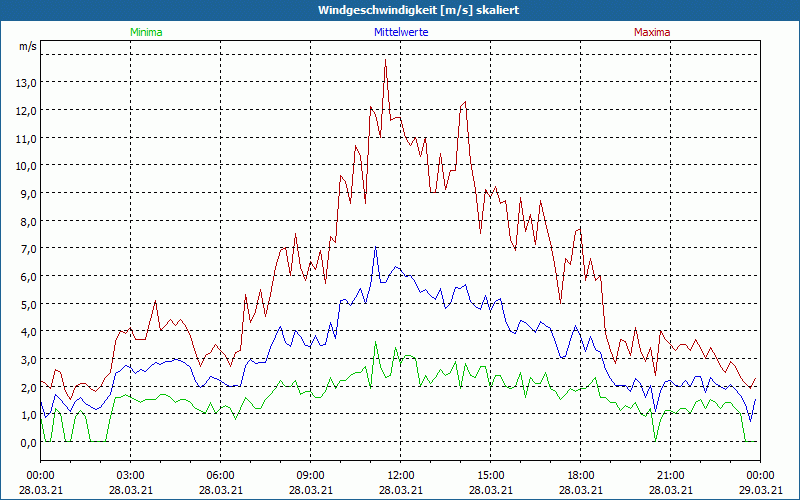The width and height of the screenshot is (800, 500).
Task: Click the red Maxima legend label
Action: tap(652, 32)
